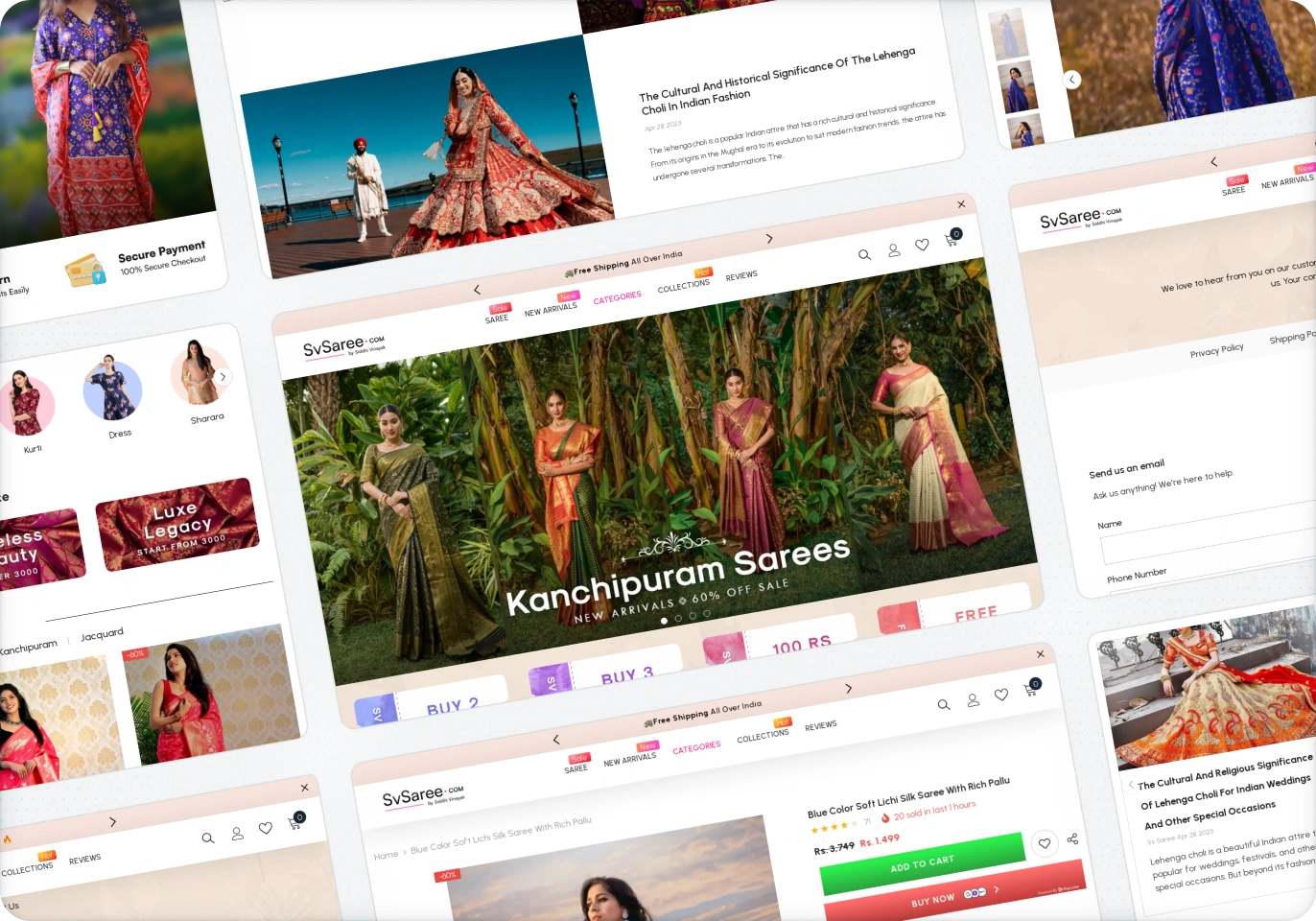Switch to the Jacquard tab

coord(102,634)
